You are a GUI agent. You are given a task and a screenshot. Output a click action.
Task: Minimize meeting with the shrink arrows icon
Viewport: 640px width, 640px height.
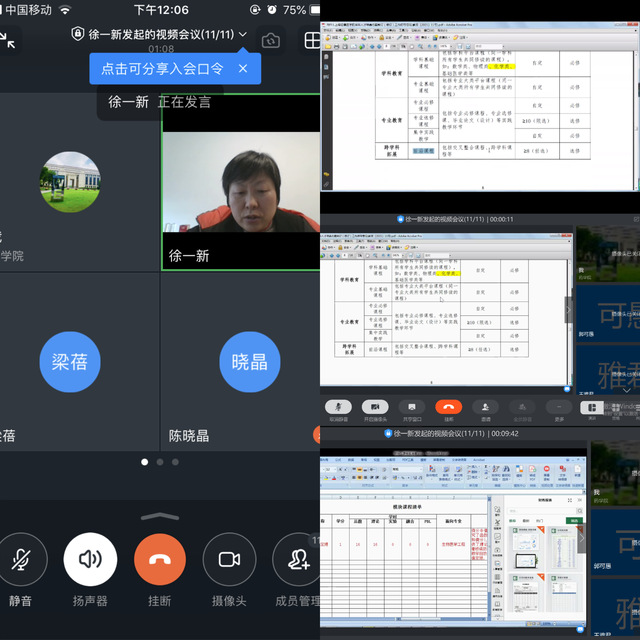8,40
